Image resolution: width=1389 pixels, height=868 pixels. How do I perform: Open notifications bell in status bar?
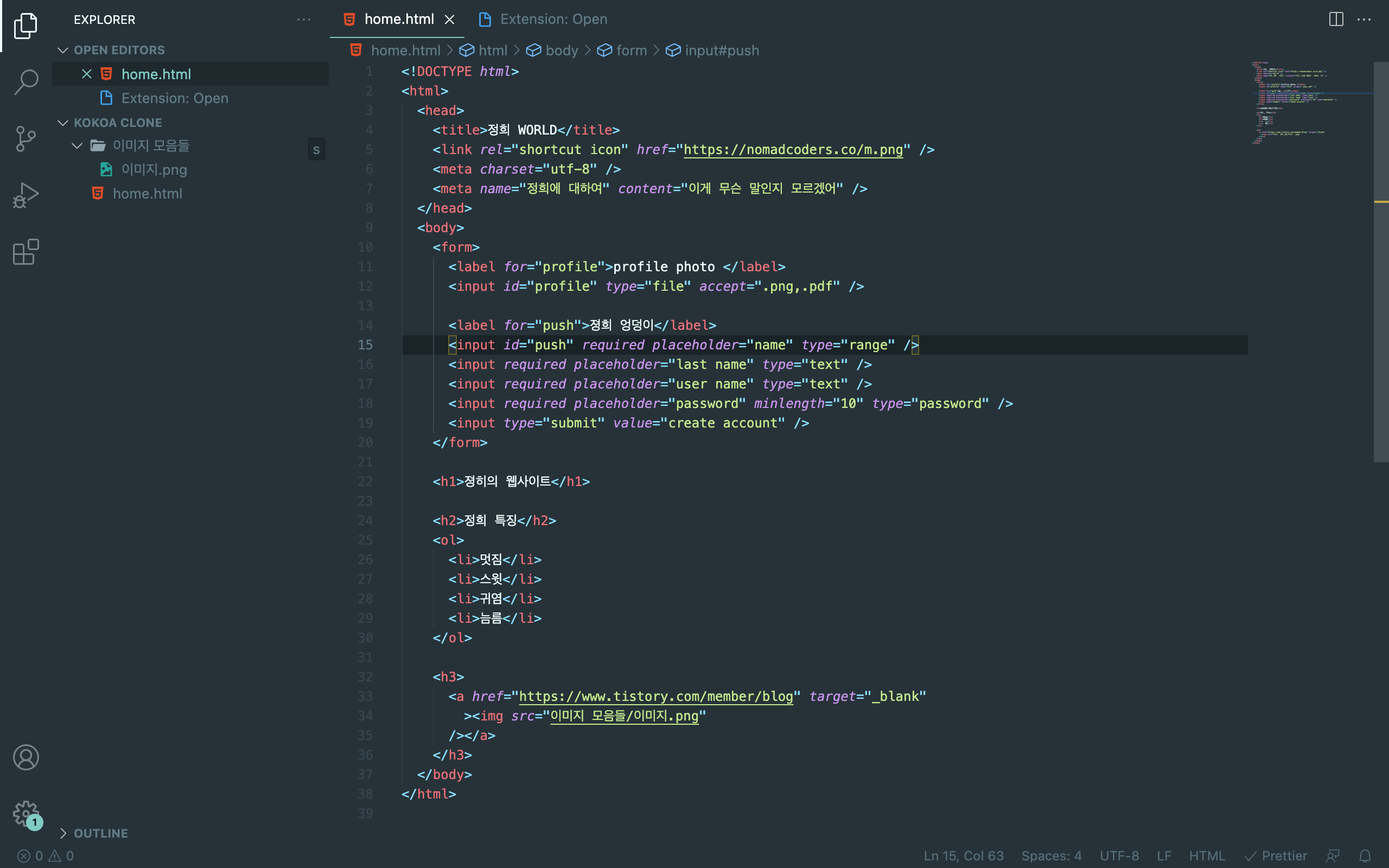(x=1365, y=856)
